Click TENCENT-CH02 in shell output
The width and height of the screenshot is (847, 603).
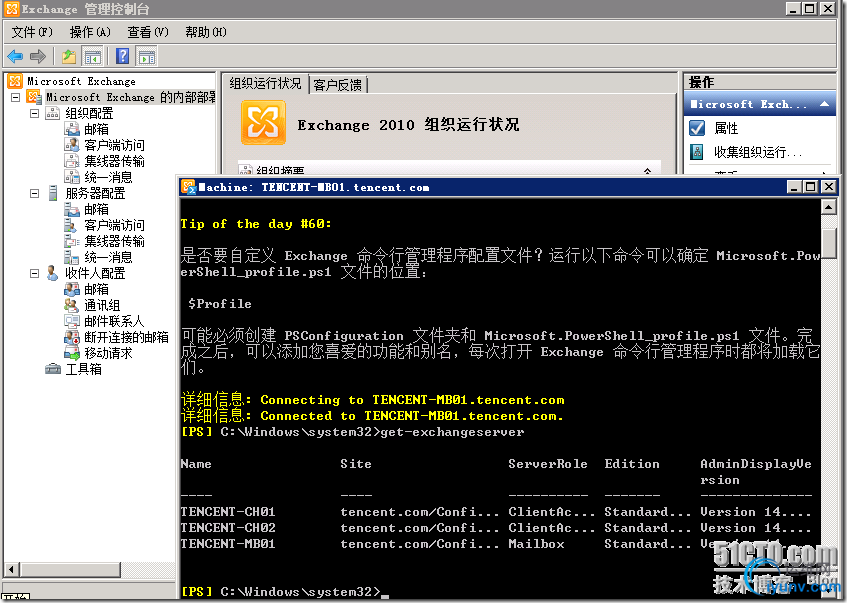click(x=228, y=527)
